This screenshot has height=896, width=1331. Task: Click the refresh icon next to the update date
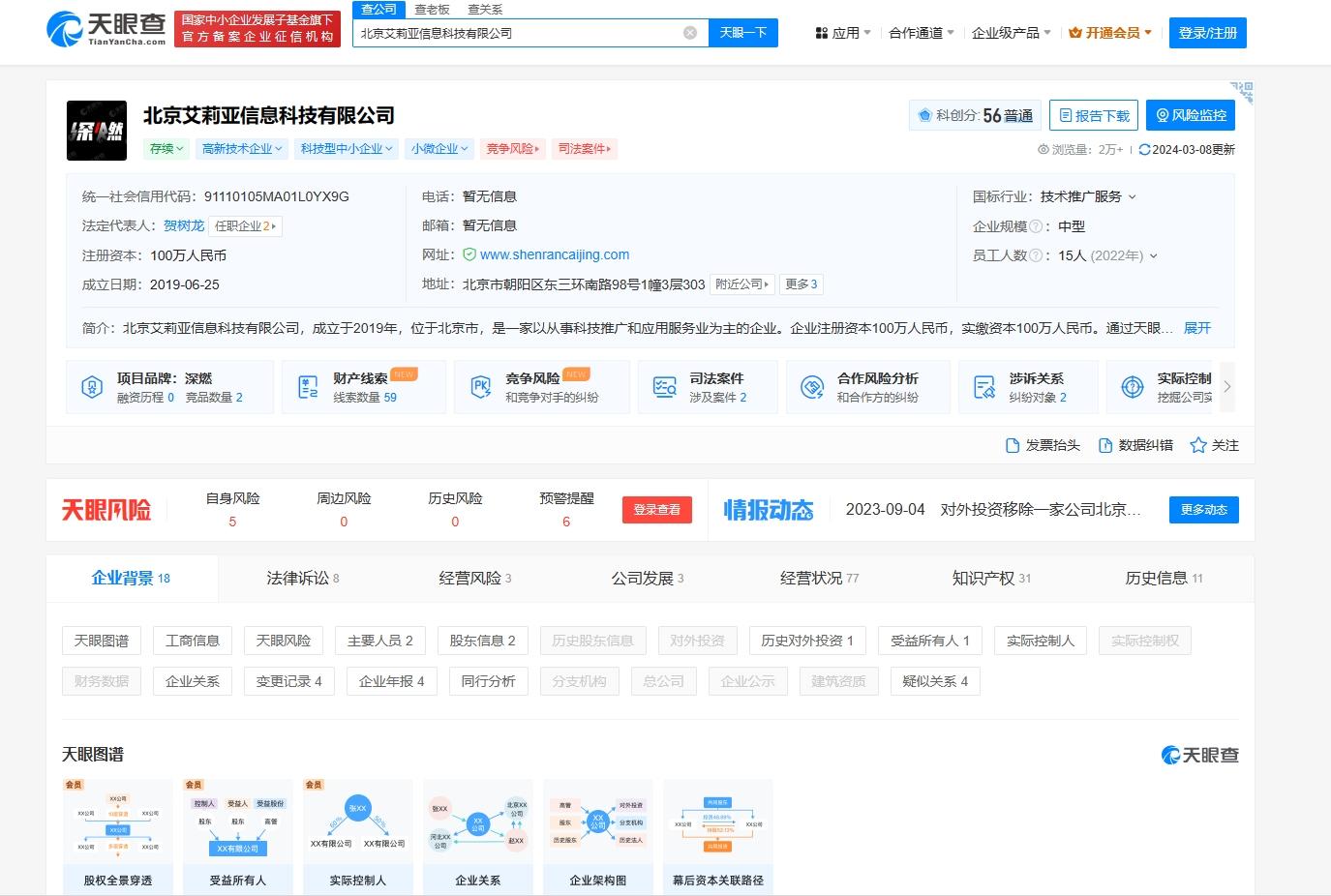click(x=1145, y=149)
